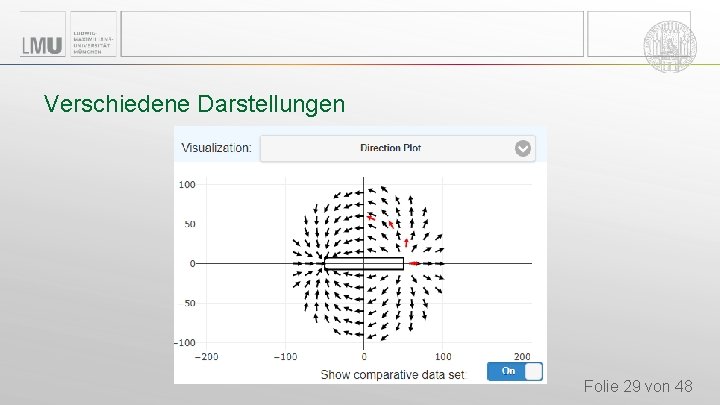The width and height of the screenshot is (720, 405).
Task: Click the university seal emblem
Action: [670, 46]
